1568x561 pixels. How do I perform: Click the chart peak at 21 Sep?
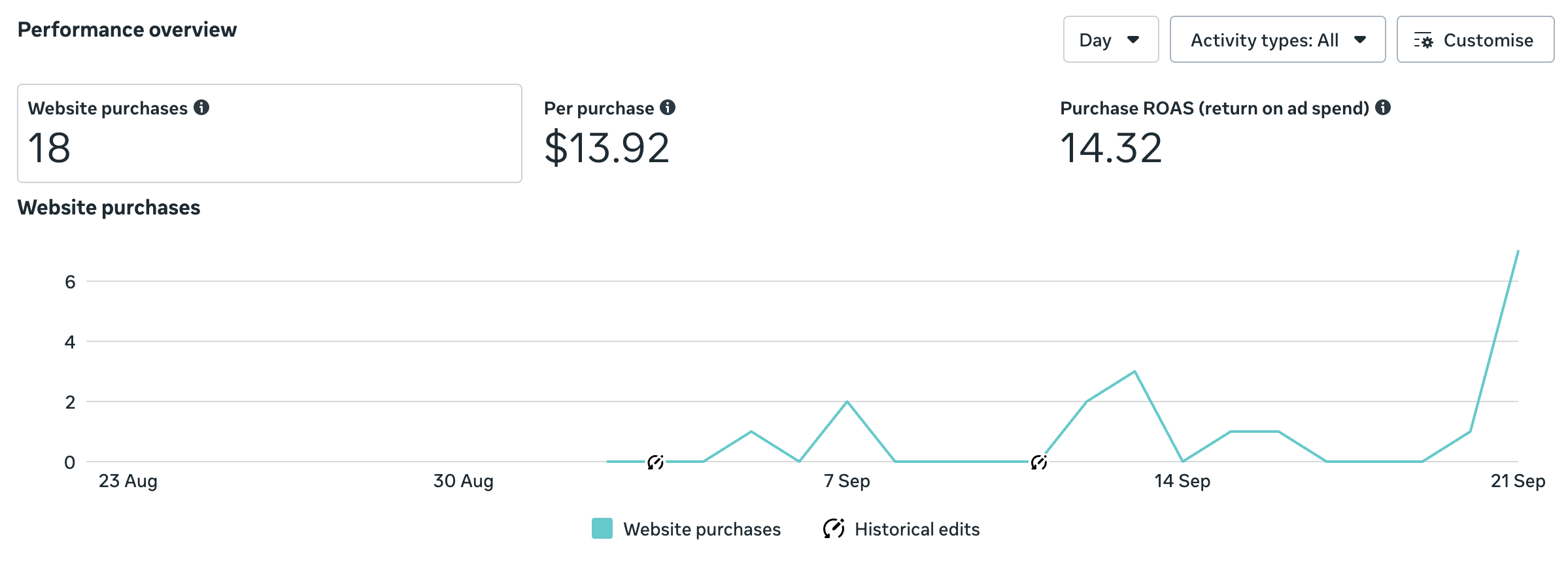click(1518, 252)
